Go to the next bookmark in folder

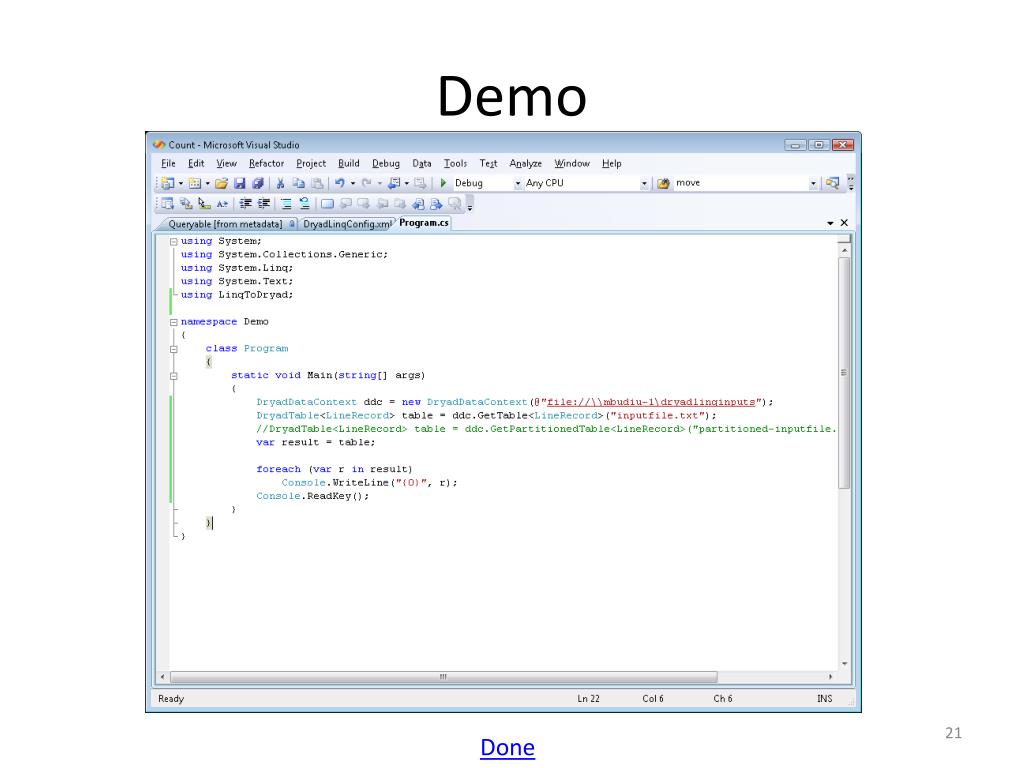pyautogui.click(x=400, y=204)
